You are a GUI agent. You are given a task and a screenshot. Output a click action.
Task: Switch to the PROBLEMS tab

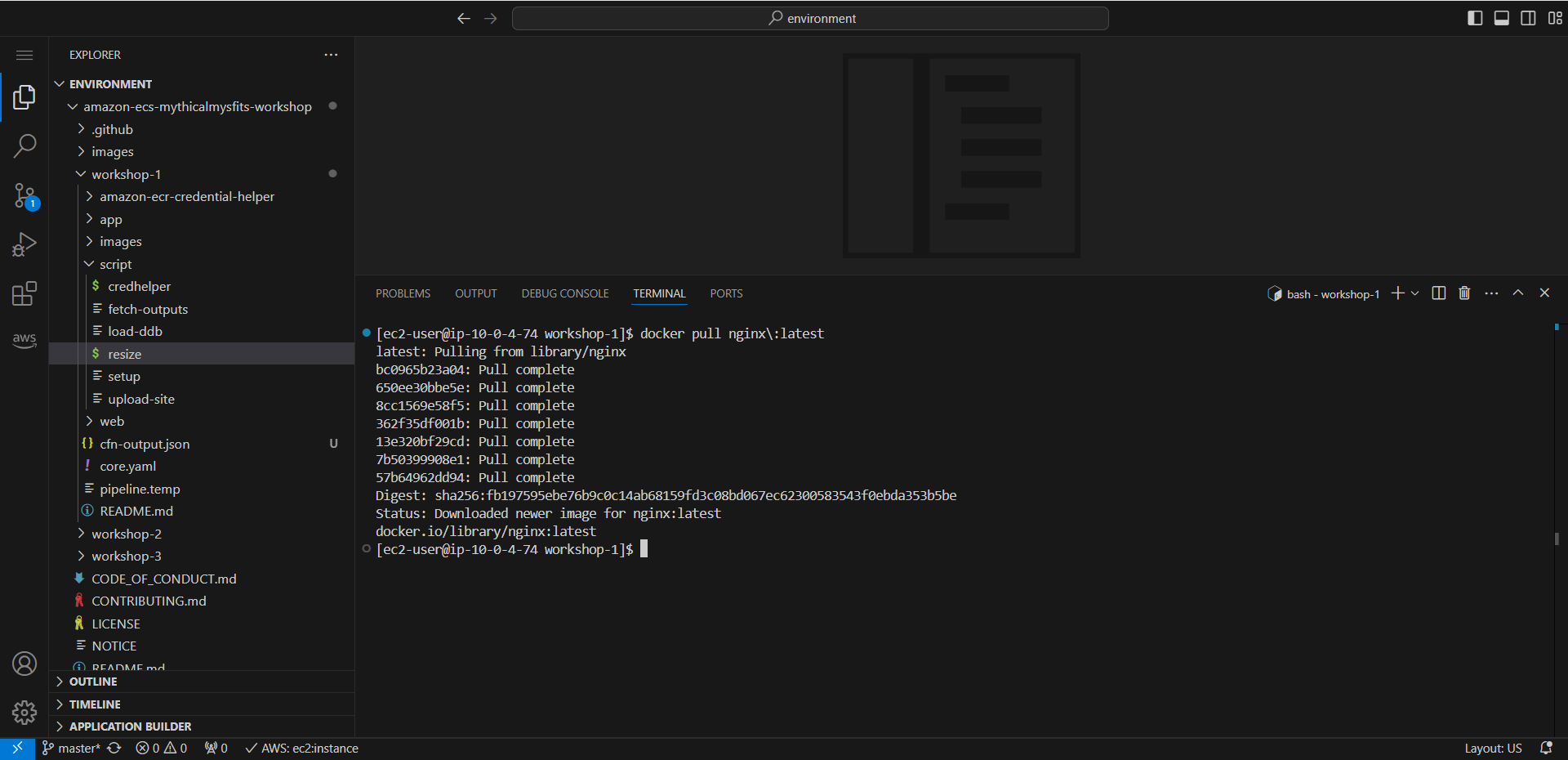(403, 294)
